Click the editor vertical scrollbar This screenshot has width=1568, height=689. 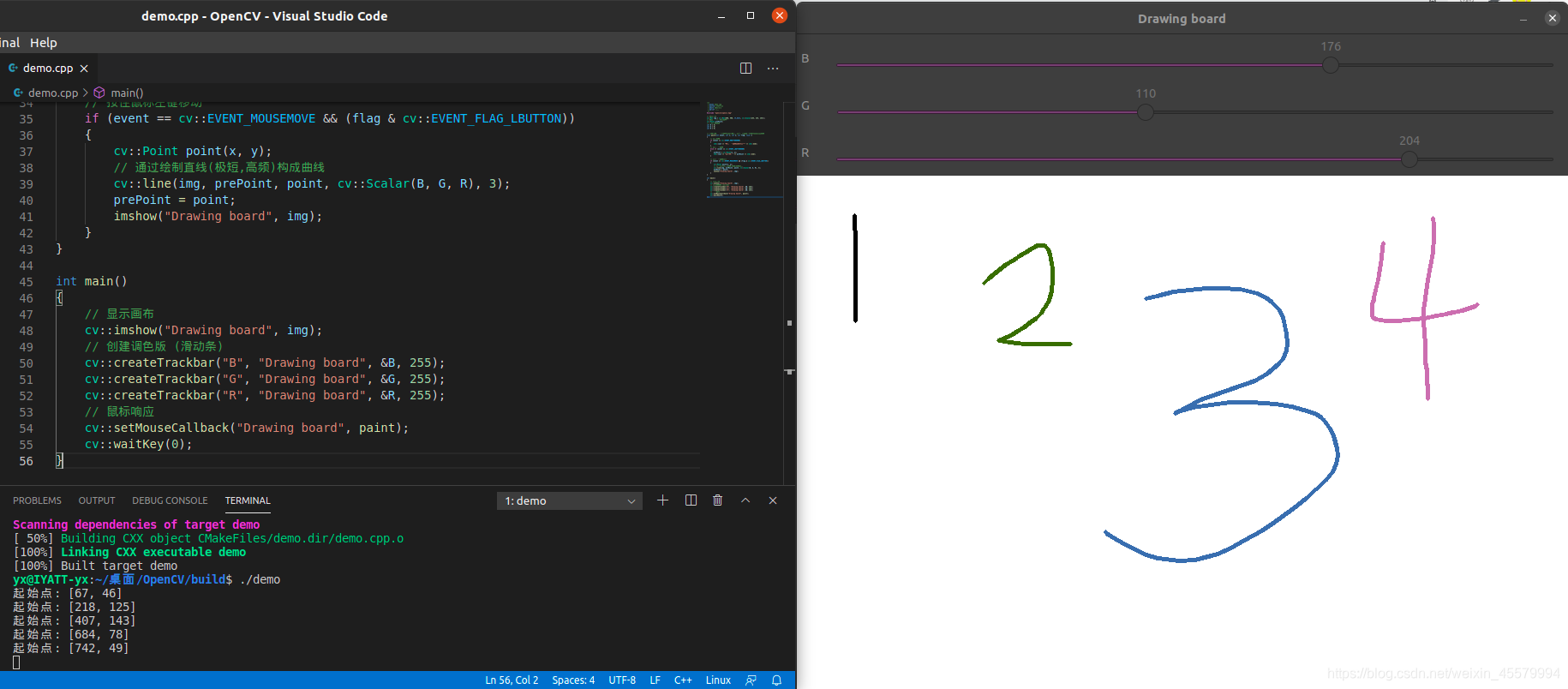[x=789, y=293]
